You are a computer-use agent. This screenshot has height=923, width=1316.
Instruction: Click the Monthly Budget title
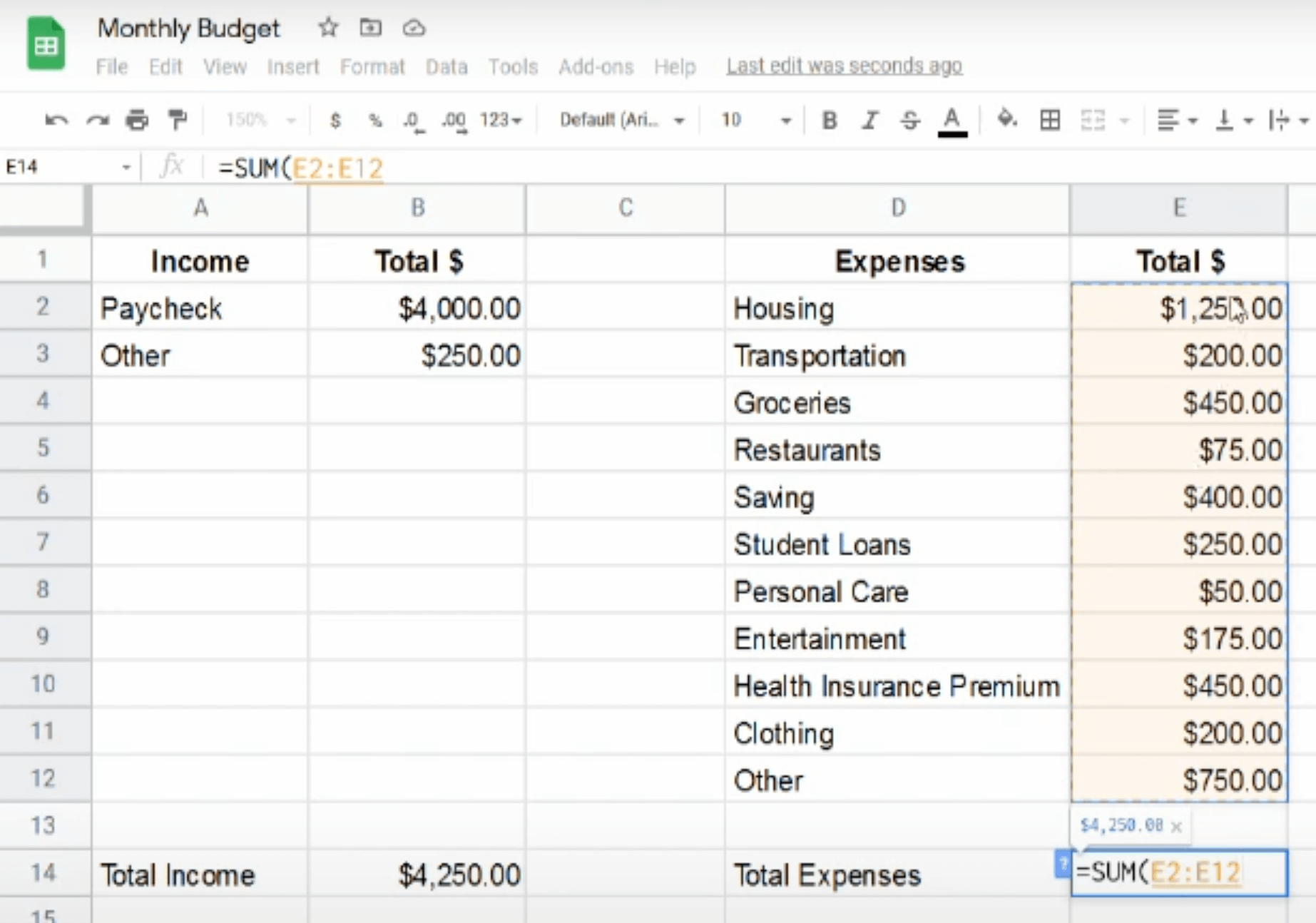coord(189,28)
